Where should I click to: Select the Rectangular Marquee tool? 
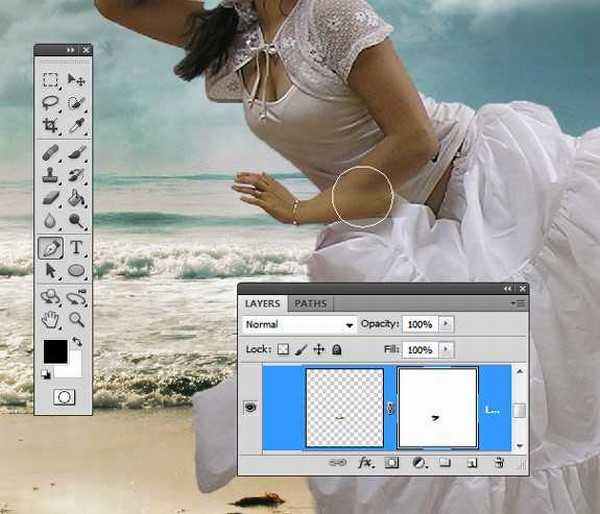pos(50,80)
